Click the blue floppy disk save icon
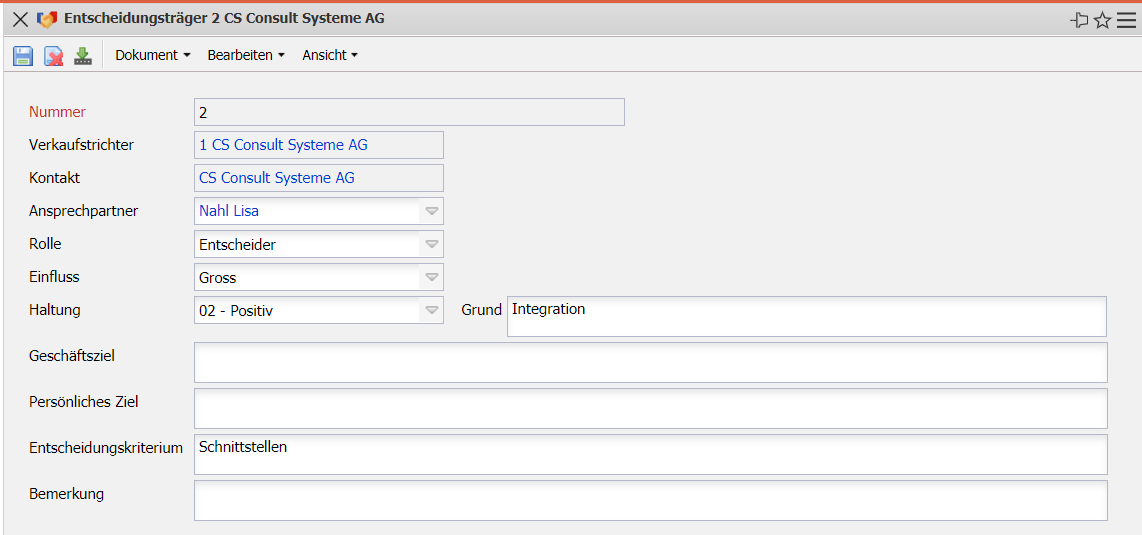Screen dimensions: 1142x535 [23, 56]
